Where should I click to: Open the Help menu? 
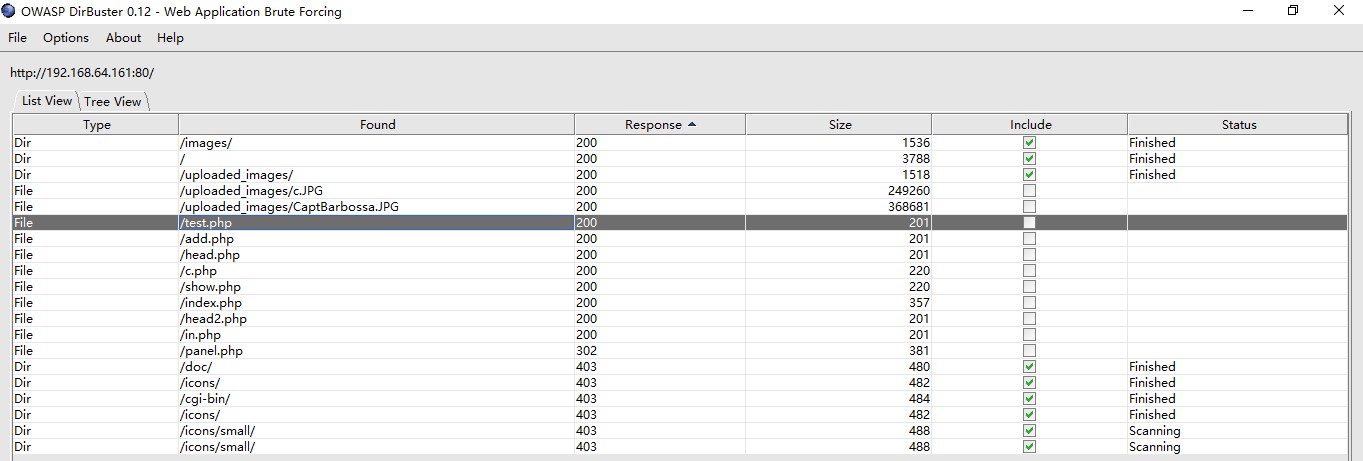(x=170, y=38)
